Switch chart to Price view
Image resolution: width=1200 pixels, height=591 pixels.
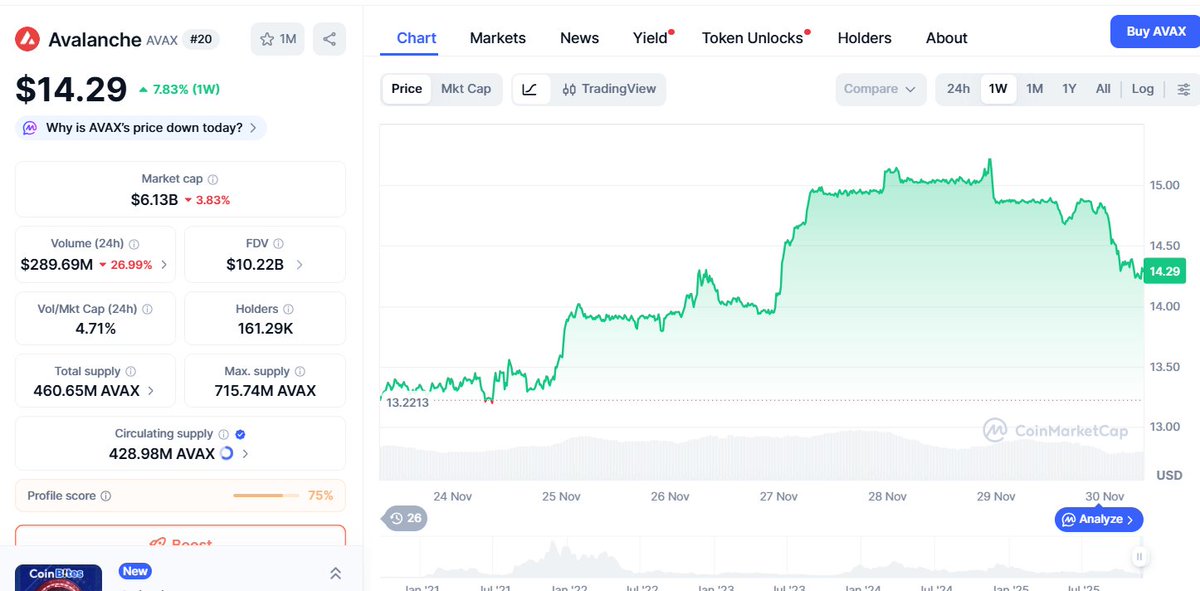tap(406, 89)
